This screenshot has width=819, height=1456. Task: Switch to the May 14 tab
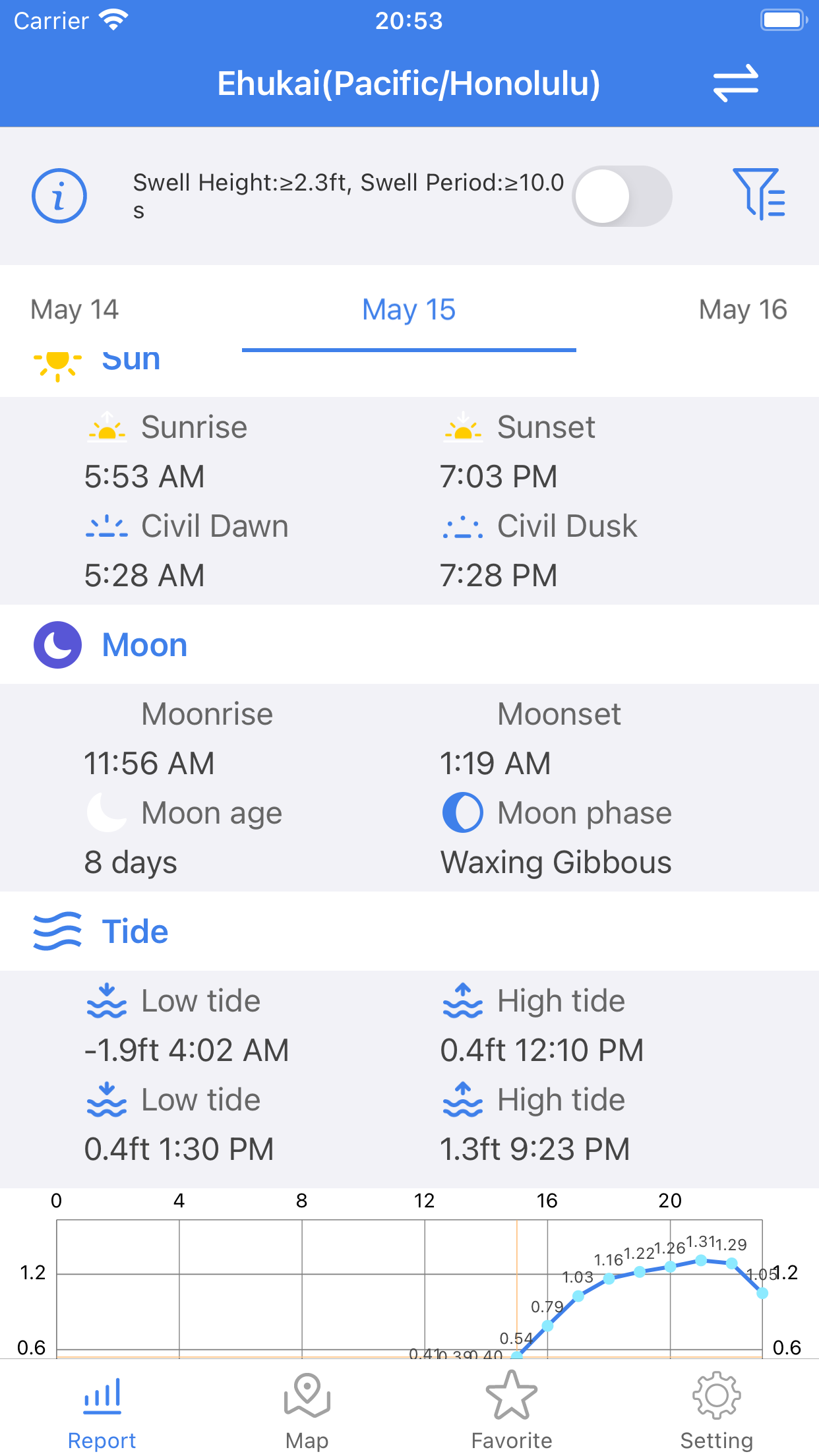(x=75, y=309)
